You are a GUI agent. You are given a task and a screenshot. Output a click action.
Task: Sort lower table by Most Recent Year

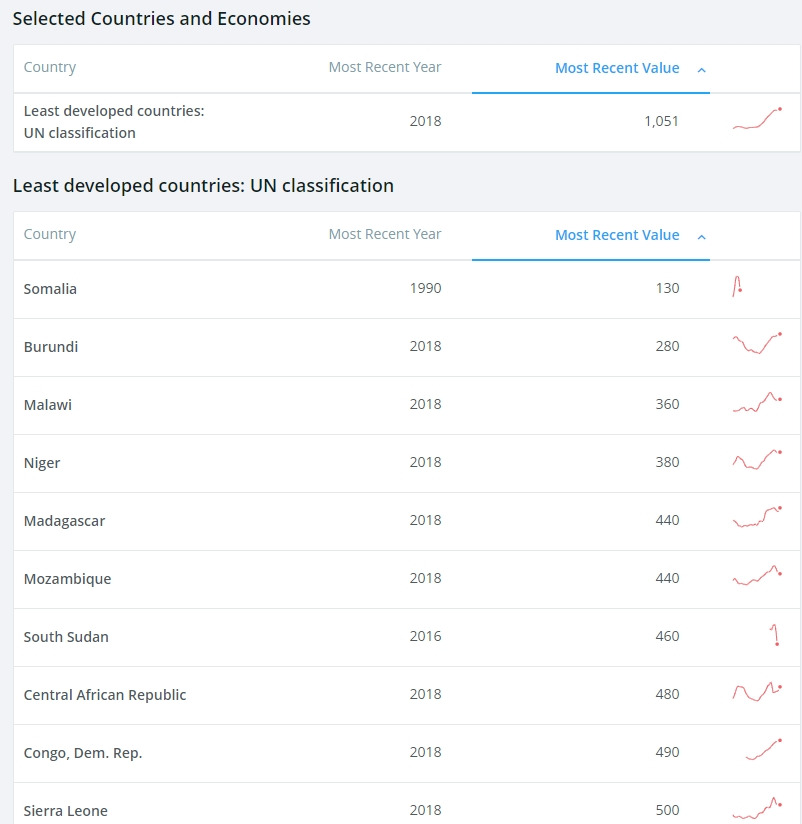tap(384, 234)
